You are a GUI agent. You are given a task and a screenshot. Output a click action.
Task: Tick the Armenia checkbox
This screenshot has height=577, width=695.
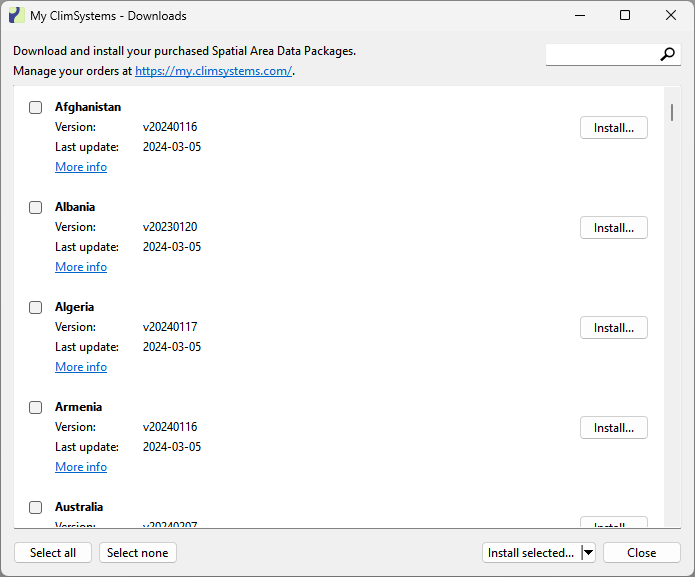(x=35, y=407)
